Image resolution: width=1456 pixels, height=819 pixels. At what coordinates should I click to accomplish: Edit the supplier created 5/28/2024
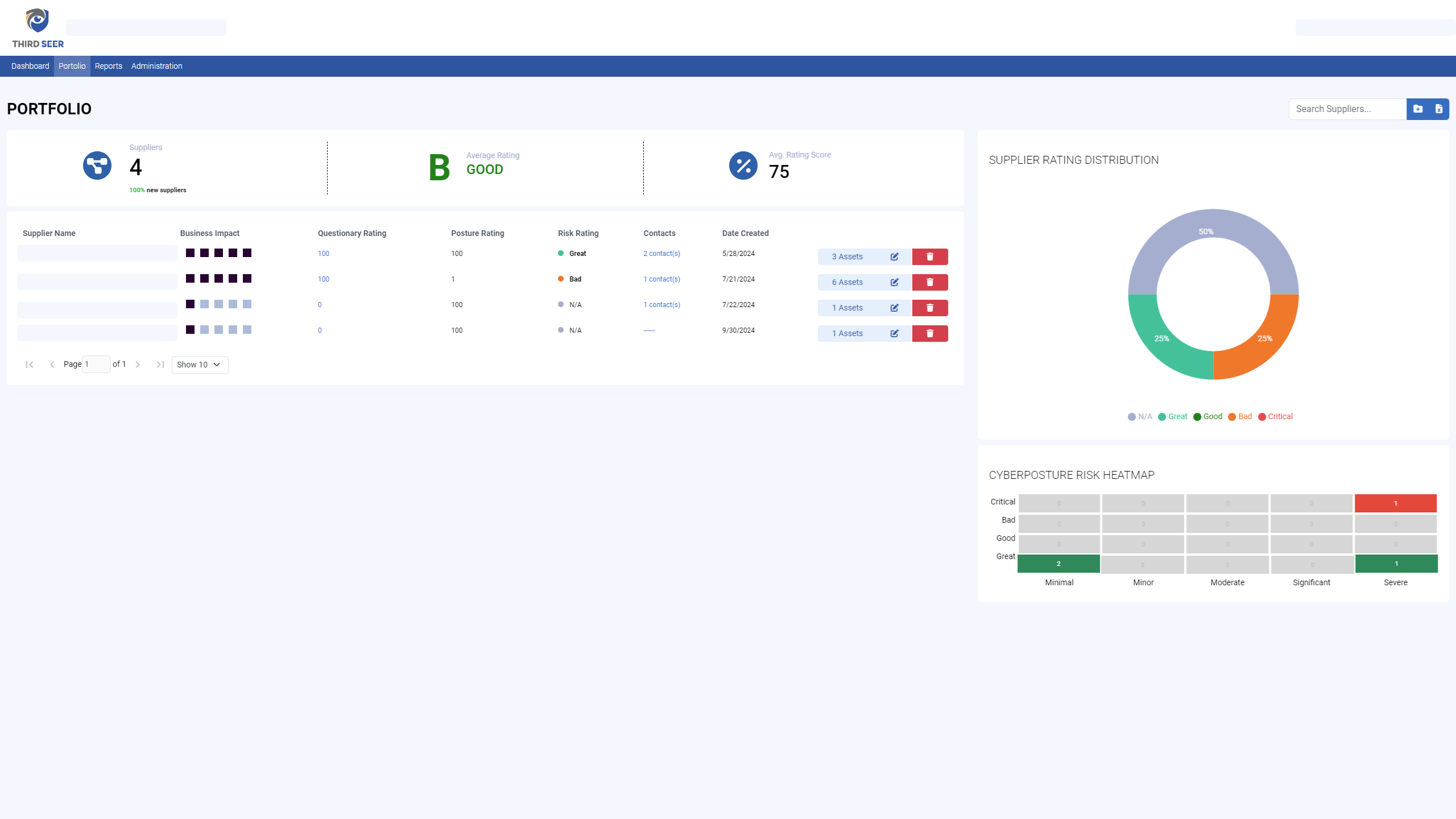(x=895, y=257)
